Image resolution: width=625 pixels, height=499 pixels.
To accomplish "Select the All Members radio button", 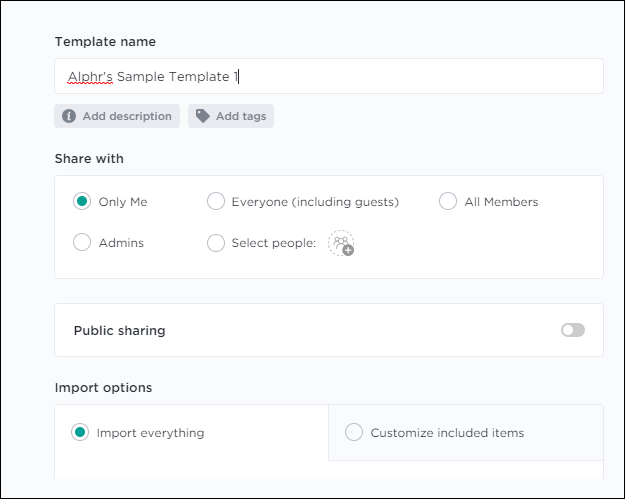I will (x=448, y=202).
